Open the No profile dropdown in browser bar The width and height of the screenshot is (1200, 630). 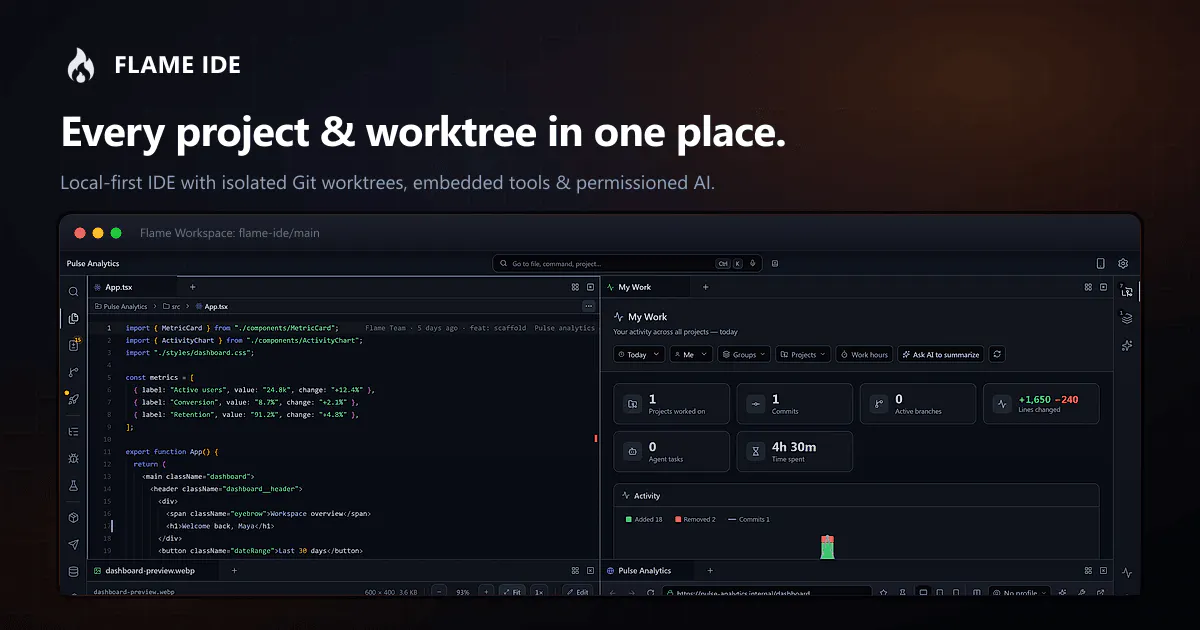[1020, 593]
